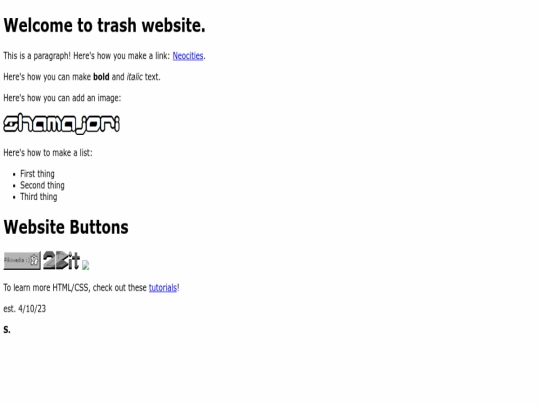This screenshot has height=405, width=540.
Task: Click the 'Website Buttons' heading
Action: 66,227
